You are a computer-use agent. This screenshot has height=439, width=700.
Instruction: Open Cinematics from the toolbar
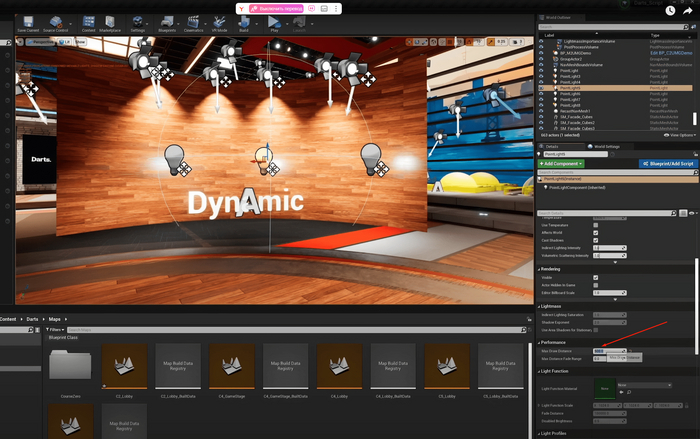click(x=192, y=22)
